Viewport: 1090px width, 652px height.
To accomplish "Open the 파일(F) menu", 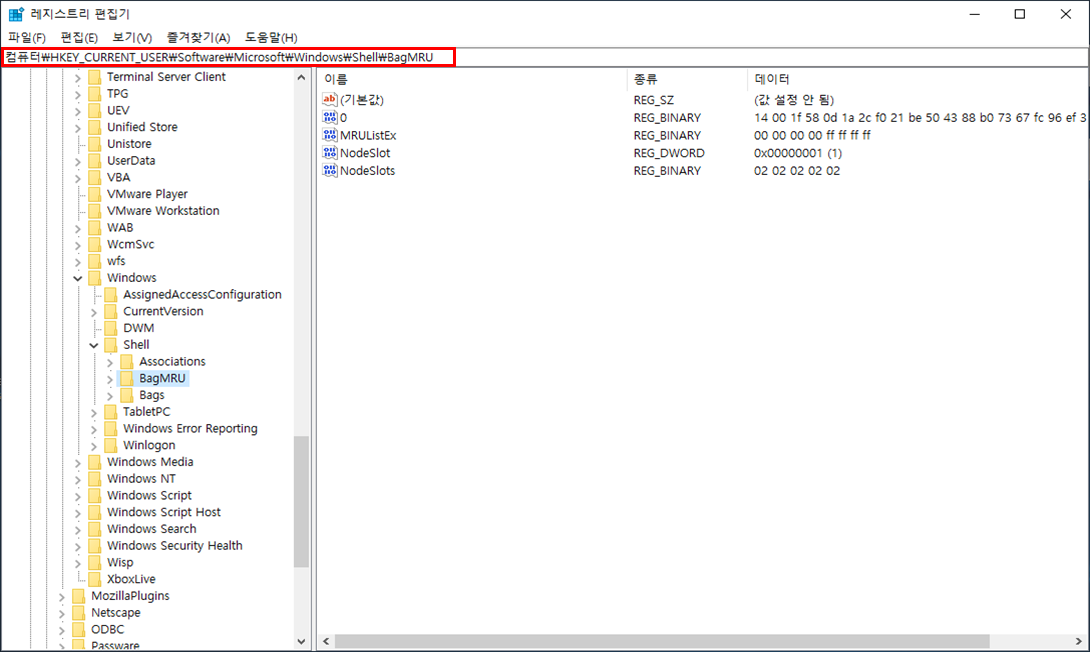I will coord(27,37).
